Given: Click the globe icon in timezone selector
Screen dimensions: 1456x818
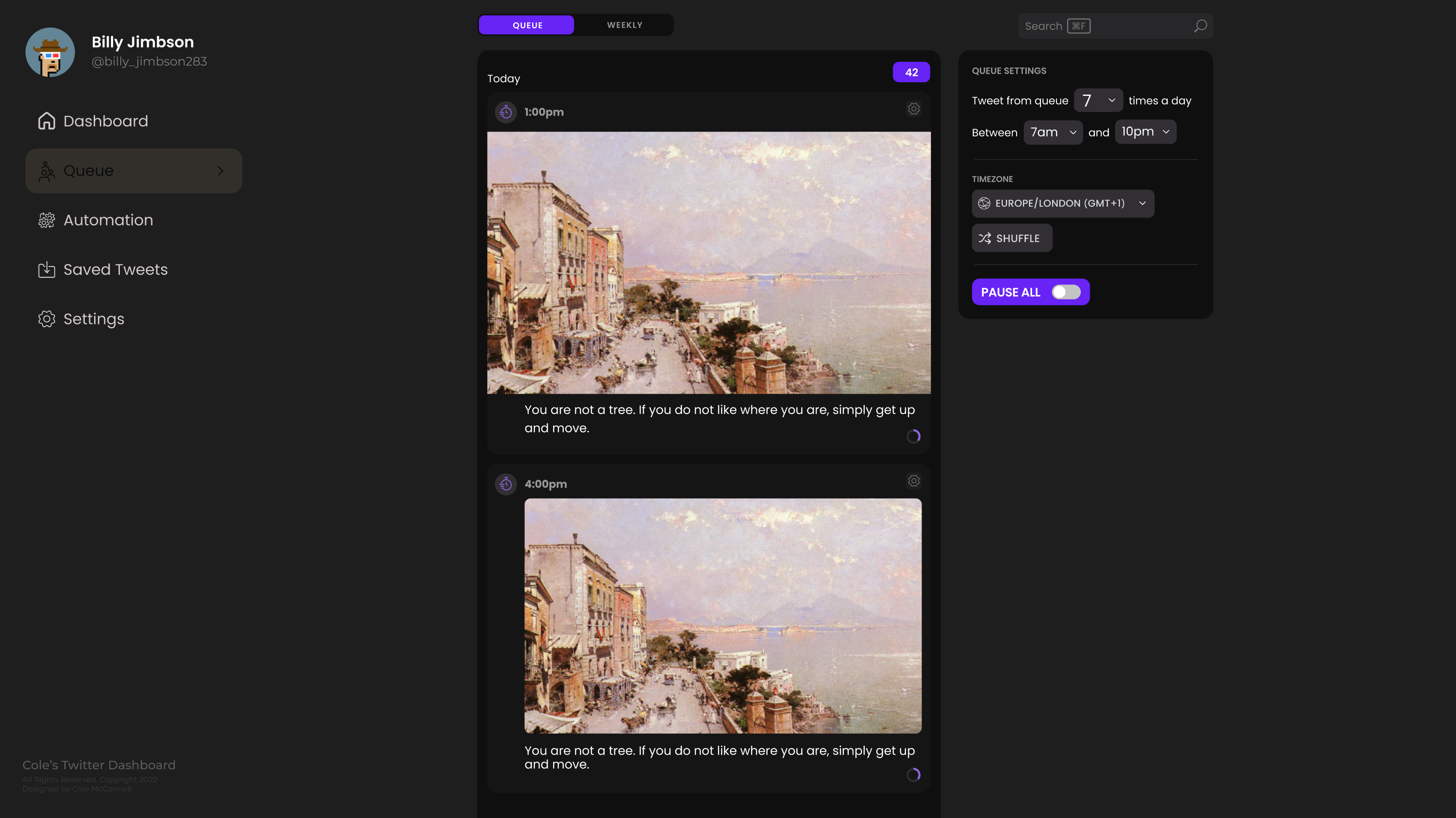Looking at the screenshot, I should click(x=984, y=204).
